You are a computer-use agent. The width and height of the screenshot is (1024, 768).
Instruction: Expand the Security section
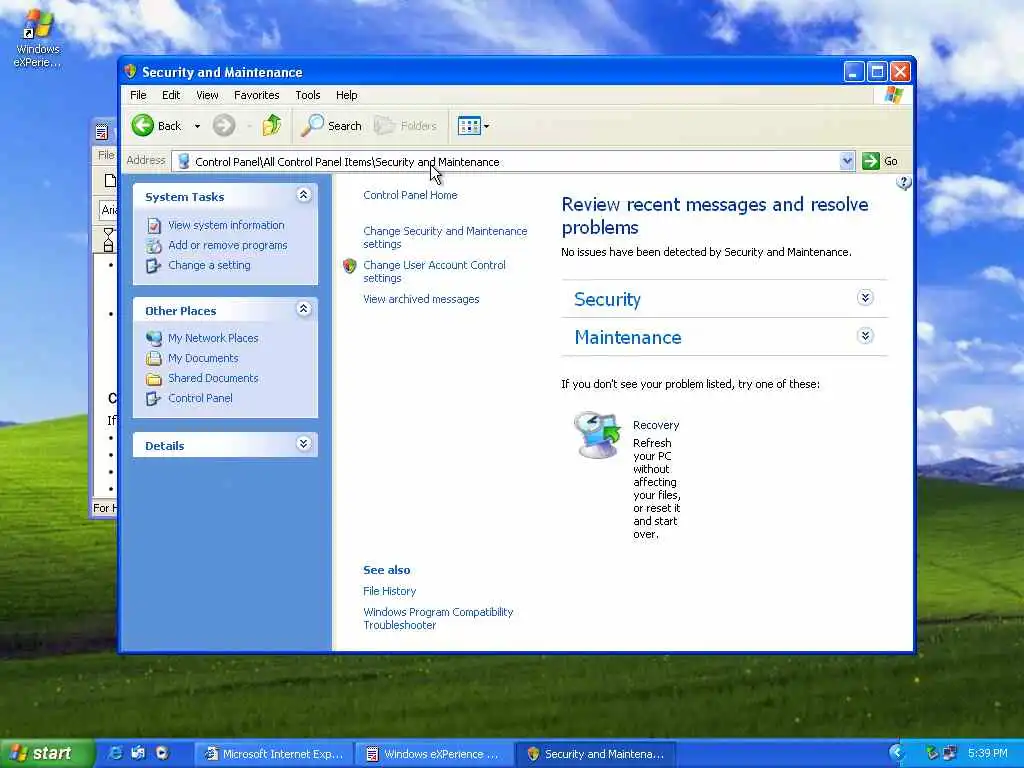[x=865, y=298]
